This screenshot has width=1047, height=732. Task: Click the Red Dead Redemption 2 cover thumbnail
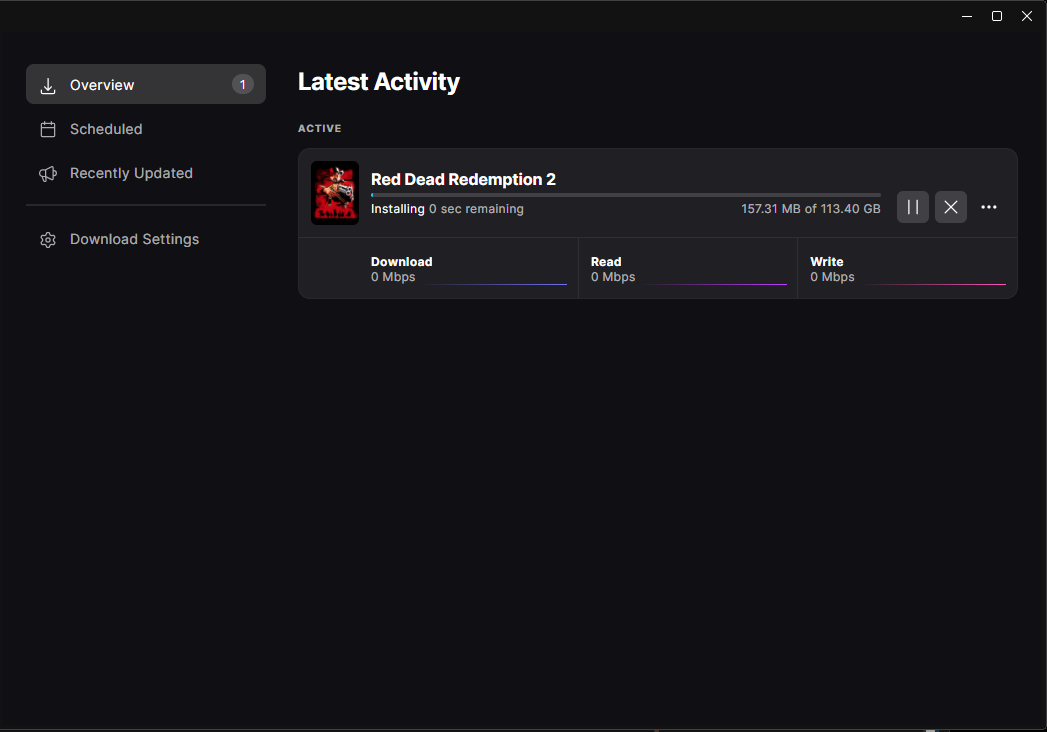click(x=335, y=193)
